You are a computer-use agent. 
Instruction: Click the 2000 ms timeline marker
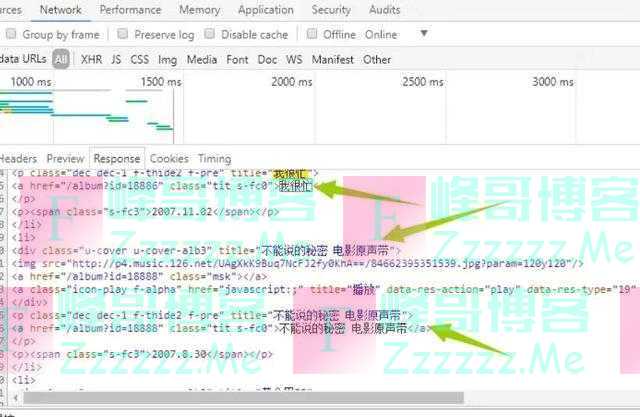(x=292, y=82)
